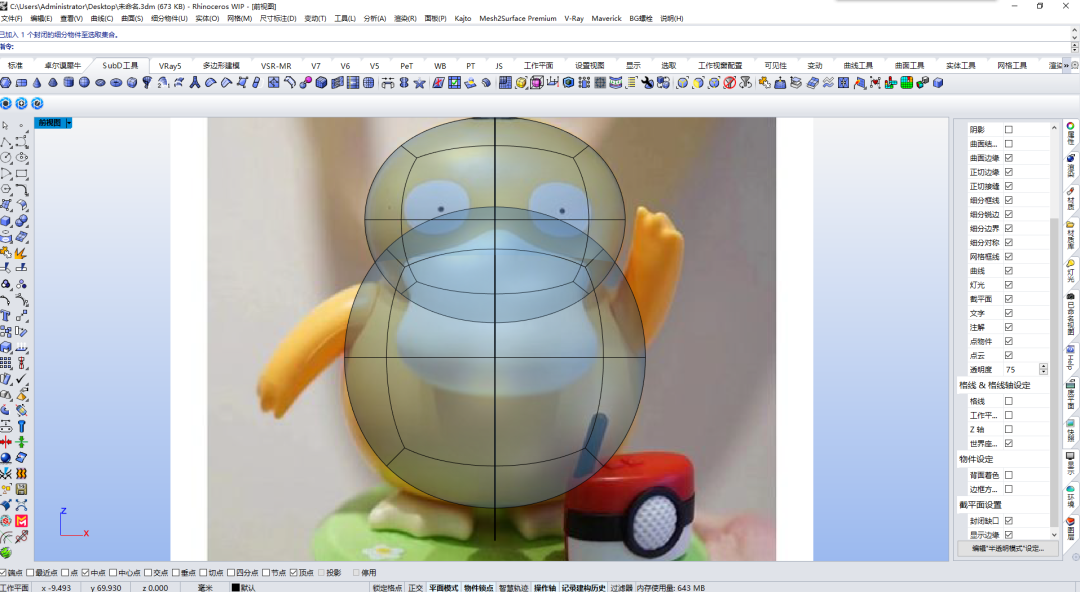Select the SubD truncated cone tool icon
This screenshot has width=1080, height=592.
pos(53,83)
